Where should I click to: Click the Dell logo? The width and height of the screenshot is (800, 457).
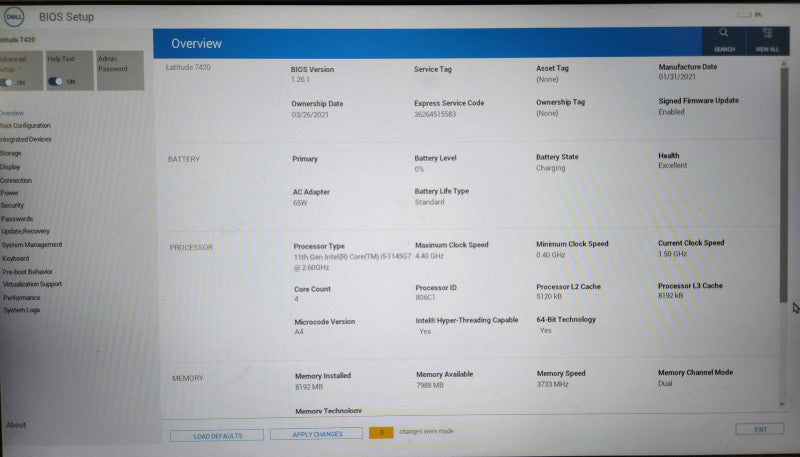click(14, 17)
